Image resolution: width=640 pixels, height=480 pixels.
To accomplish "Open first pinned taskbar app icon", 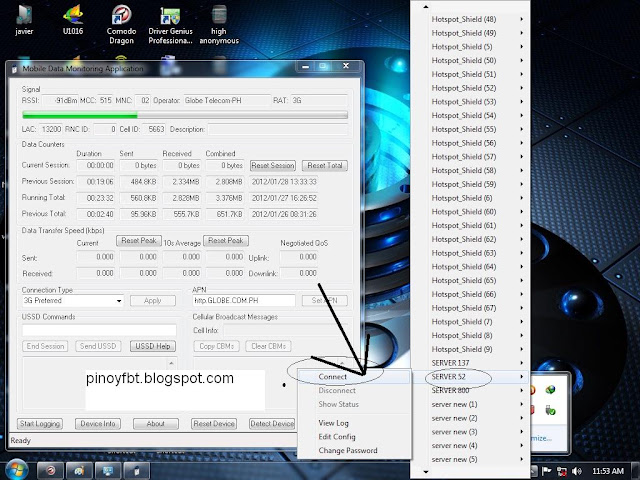I will [50, 471].
